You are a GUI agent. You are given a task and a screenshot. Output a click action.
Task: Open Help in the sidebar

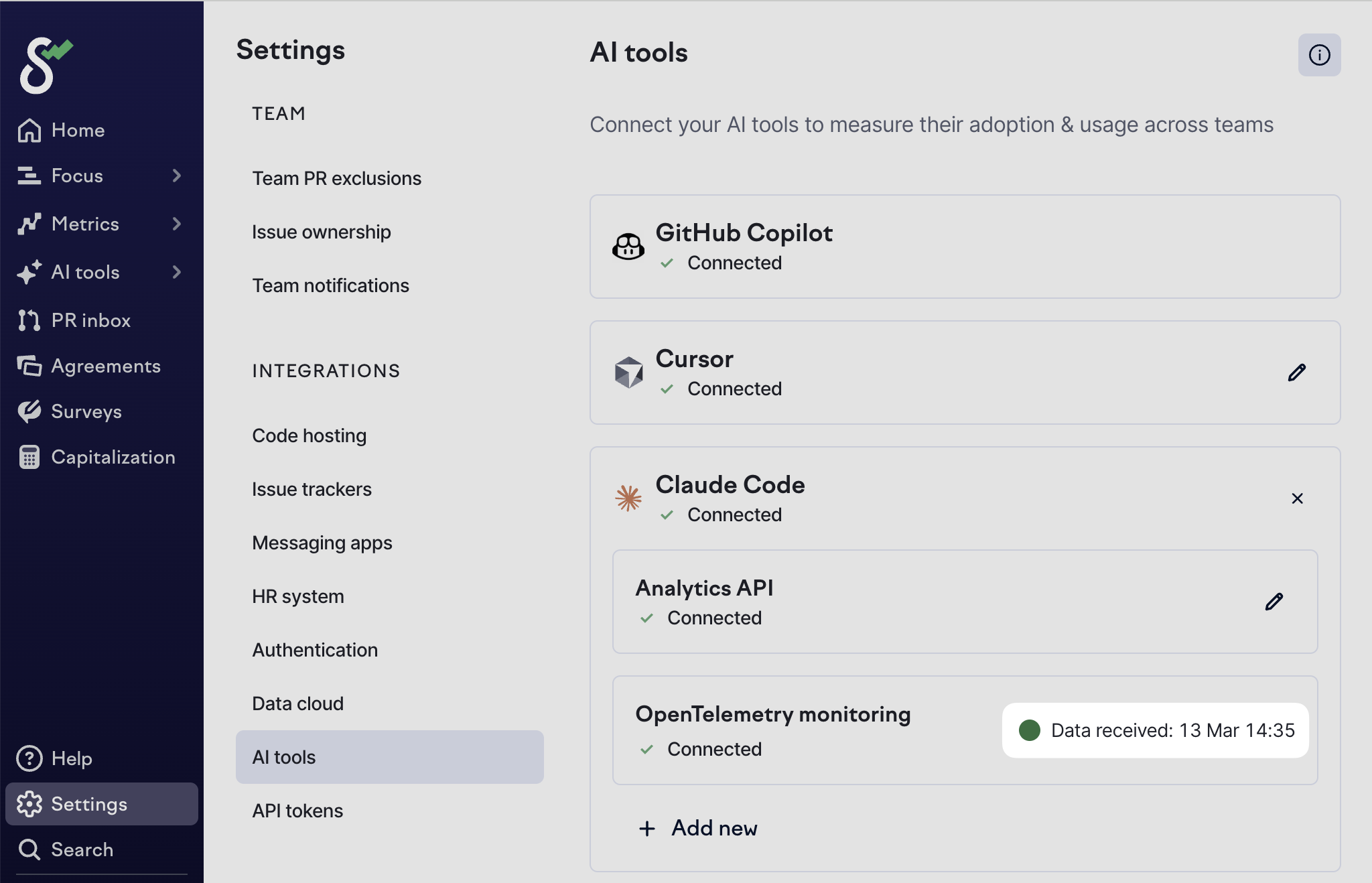(x=71, y=758)
